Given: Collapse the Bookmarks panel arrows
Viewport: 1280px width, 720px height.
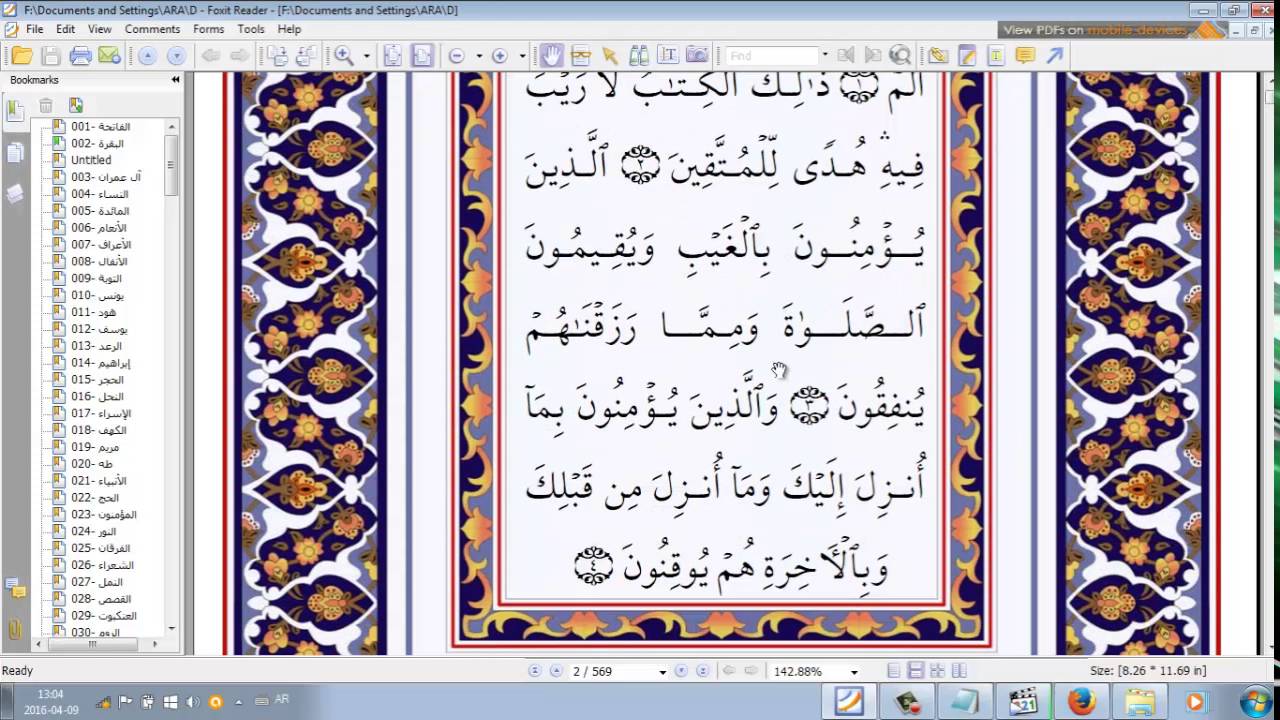Looking at the screenshot, I should click(176, 80).
